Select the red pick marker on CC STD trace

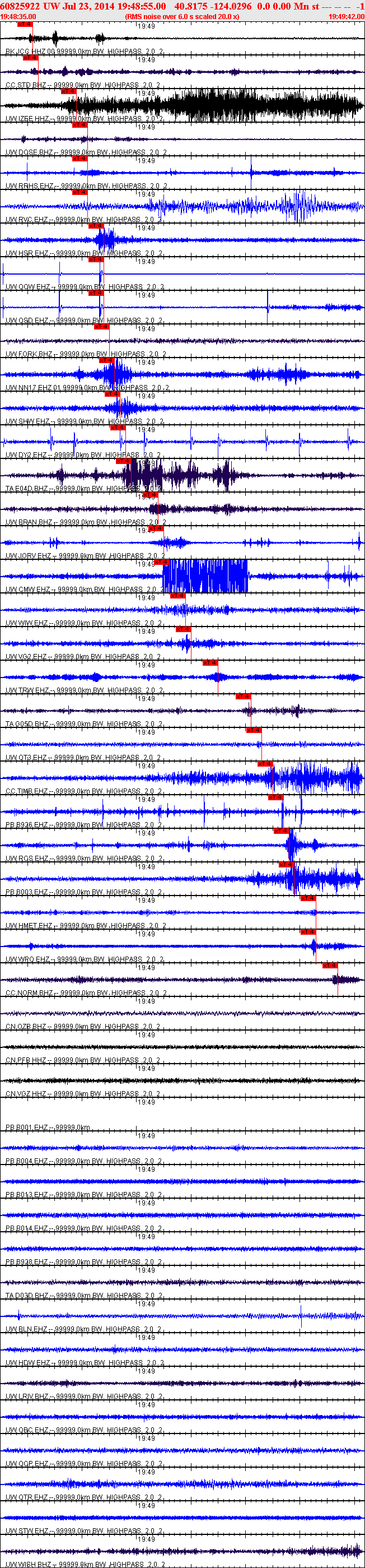click(x=30, y=58)
